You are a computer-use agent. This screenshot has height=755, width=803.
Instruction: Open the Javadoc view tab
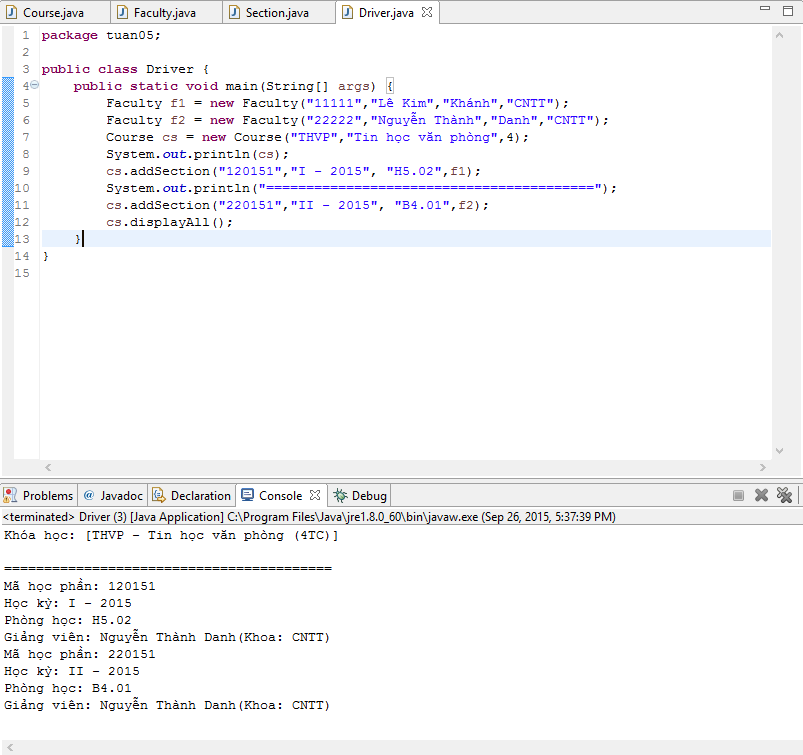(113, 495)
